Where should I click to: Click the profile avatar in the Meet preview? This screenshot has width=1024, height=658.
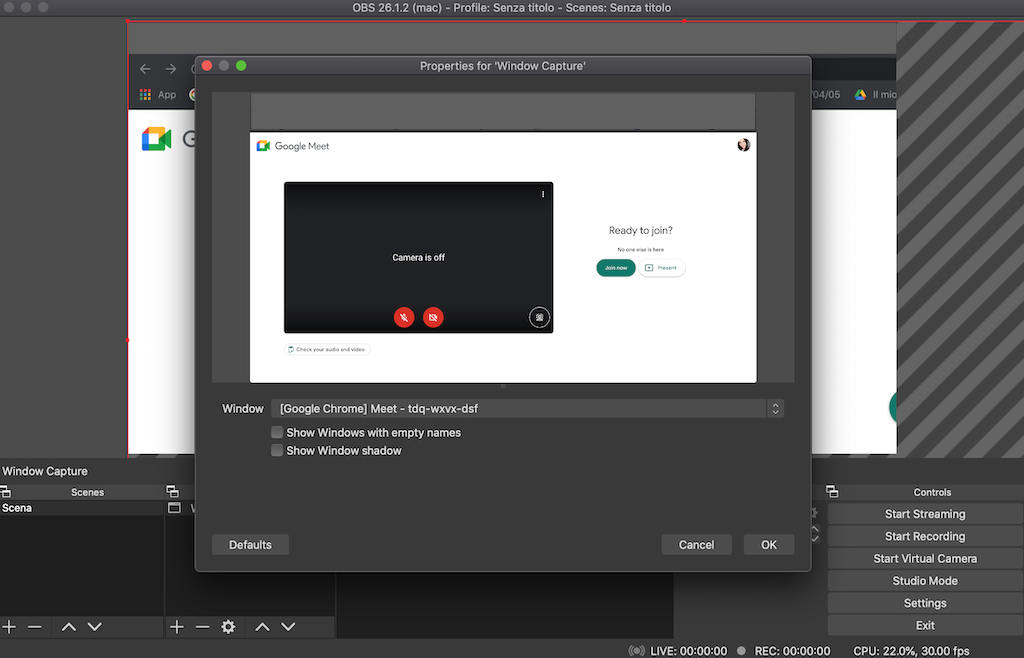[743, 145]
